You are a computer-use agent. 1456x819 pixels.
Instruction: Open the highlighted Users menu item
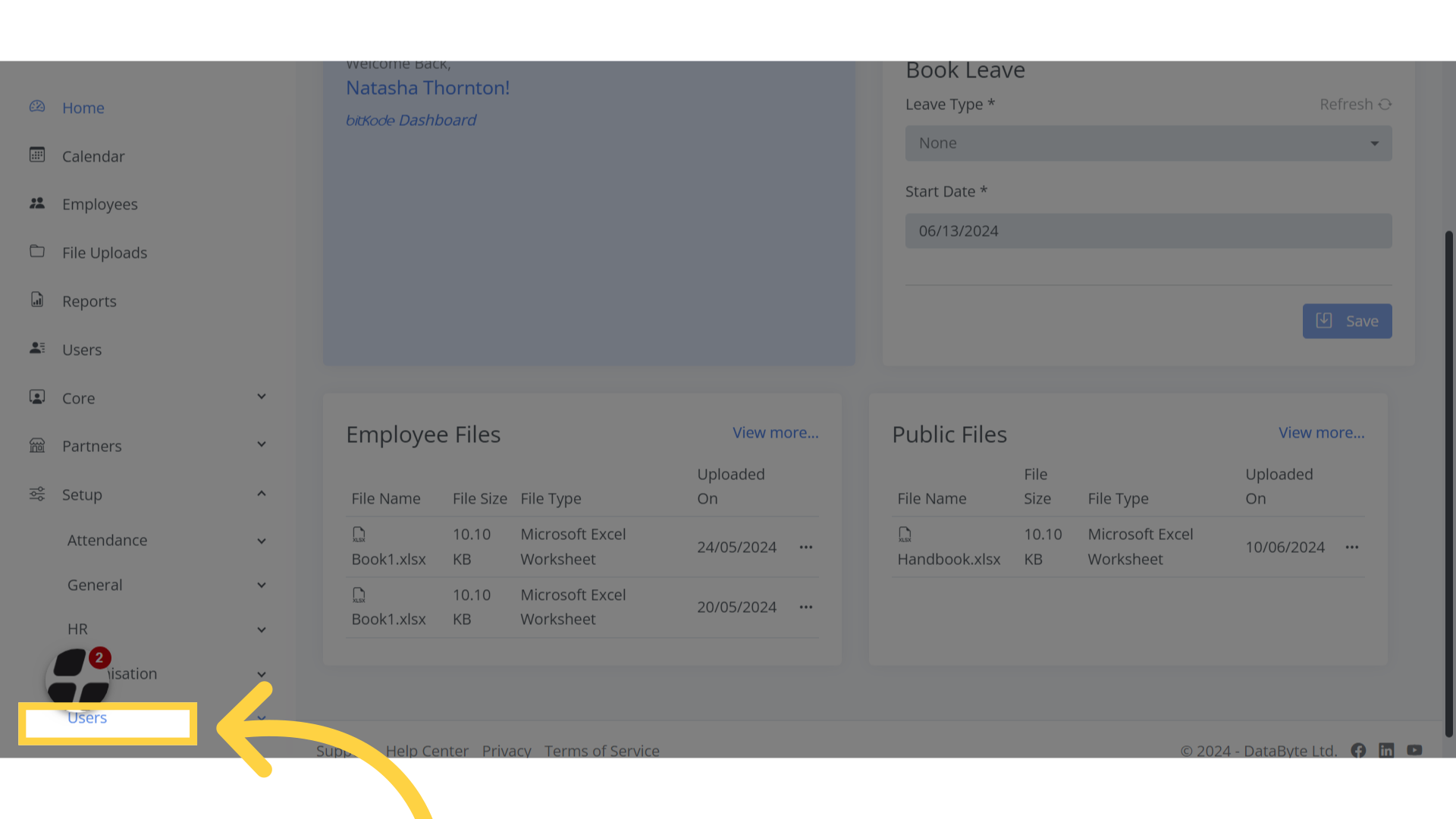87,717
